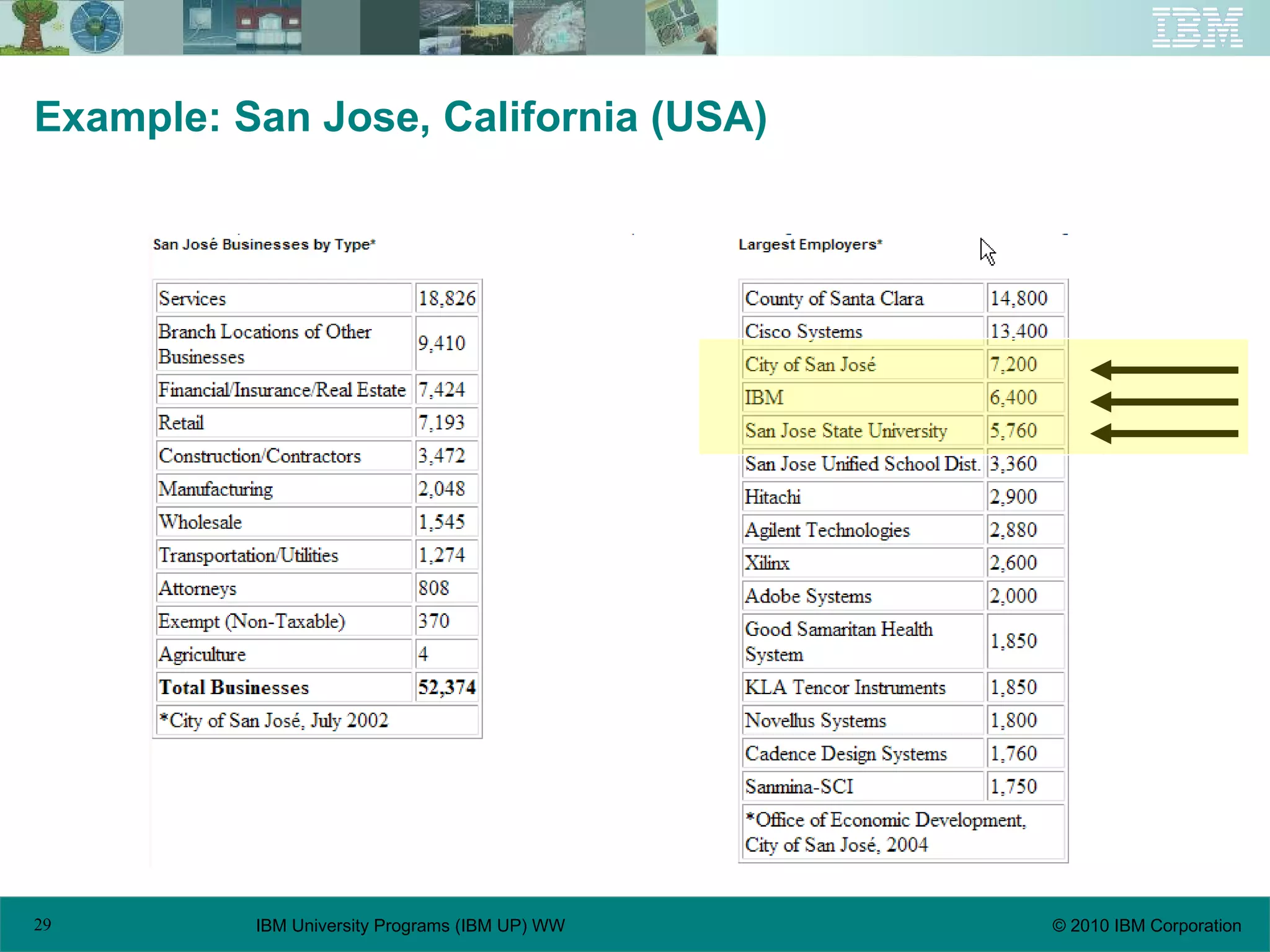Select 'County of Santa Clara' employer row

click(863, 298)
